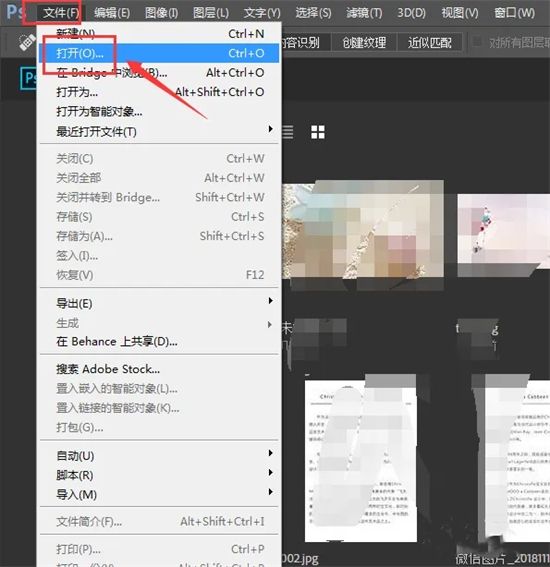550x567 pixels.
Task: Select 内容识别 option button
Action: point(306,43)
